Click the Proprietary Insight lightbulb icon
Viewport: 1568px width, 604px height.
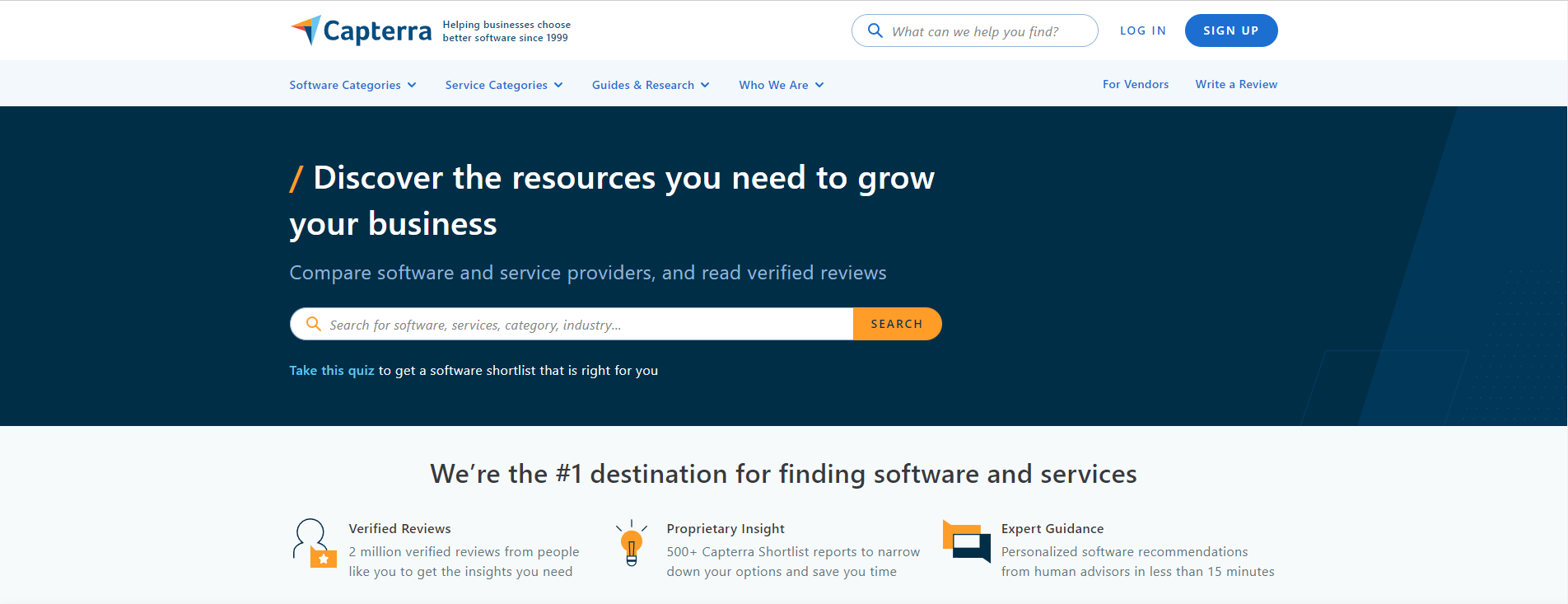coord(632,544)
